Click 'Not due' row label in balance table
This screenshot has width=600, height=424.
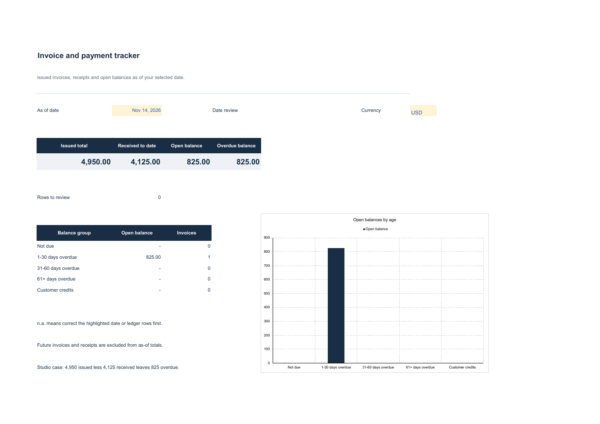click(45, 246)
